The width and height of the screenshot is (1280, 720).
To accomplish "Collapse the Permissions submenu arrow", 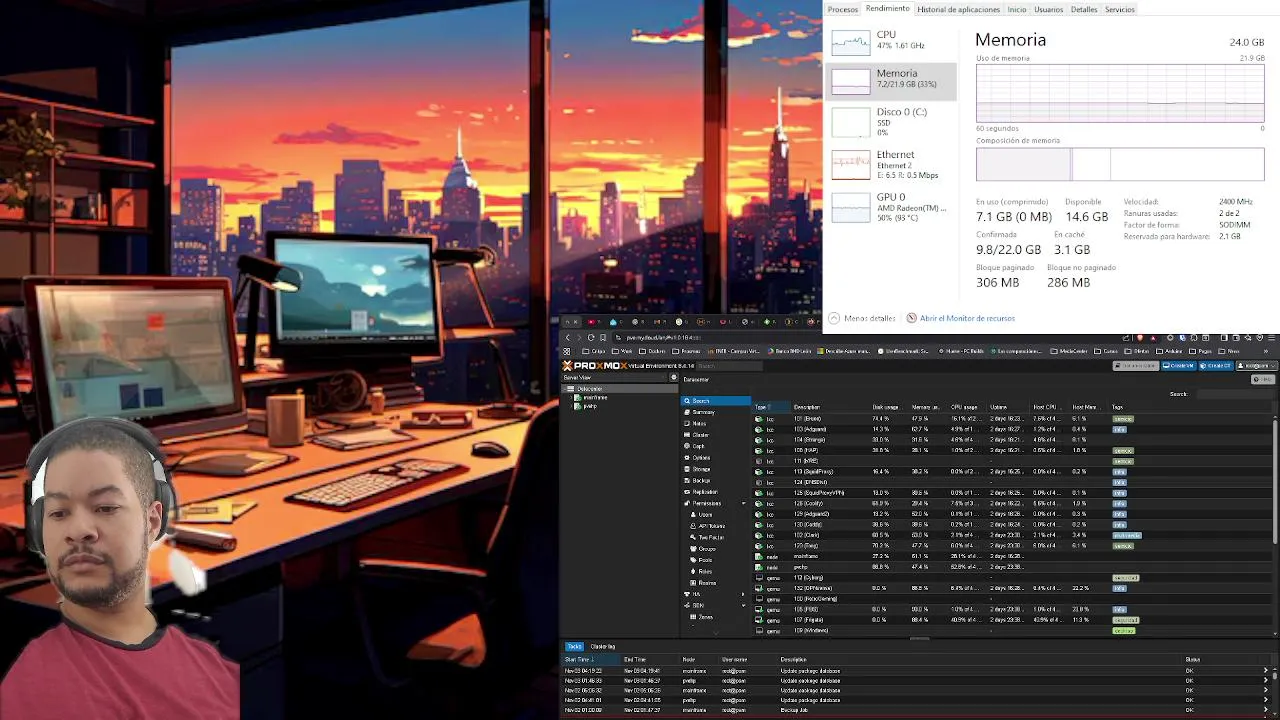I will tap(743, 503).
